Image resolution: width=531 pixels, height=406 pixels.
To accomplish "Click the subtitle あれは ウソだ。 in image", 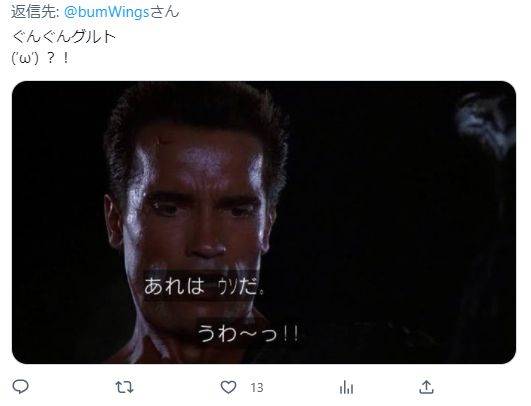I will coord(204,286).
